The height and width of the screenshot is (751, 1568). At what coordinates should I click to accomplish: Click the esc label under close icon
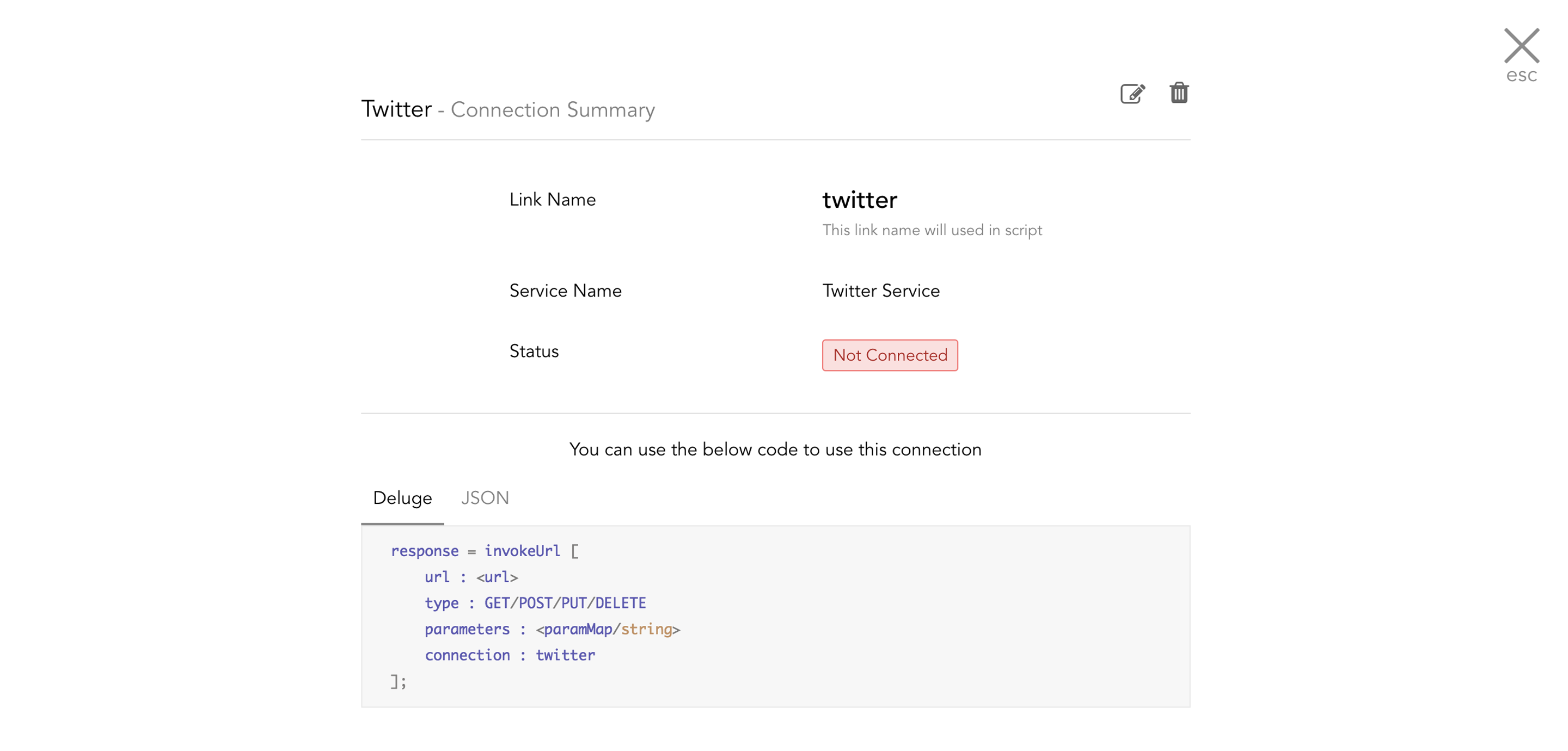1521,76
